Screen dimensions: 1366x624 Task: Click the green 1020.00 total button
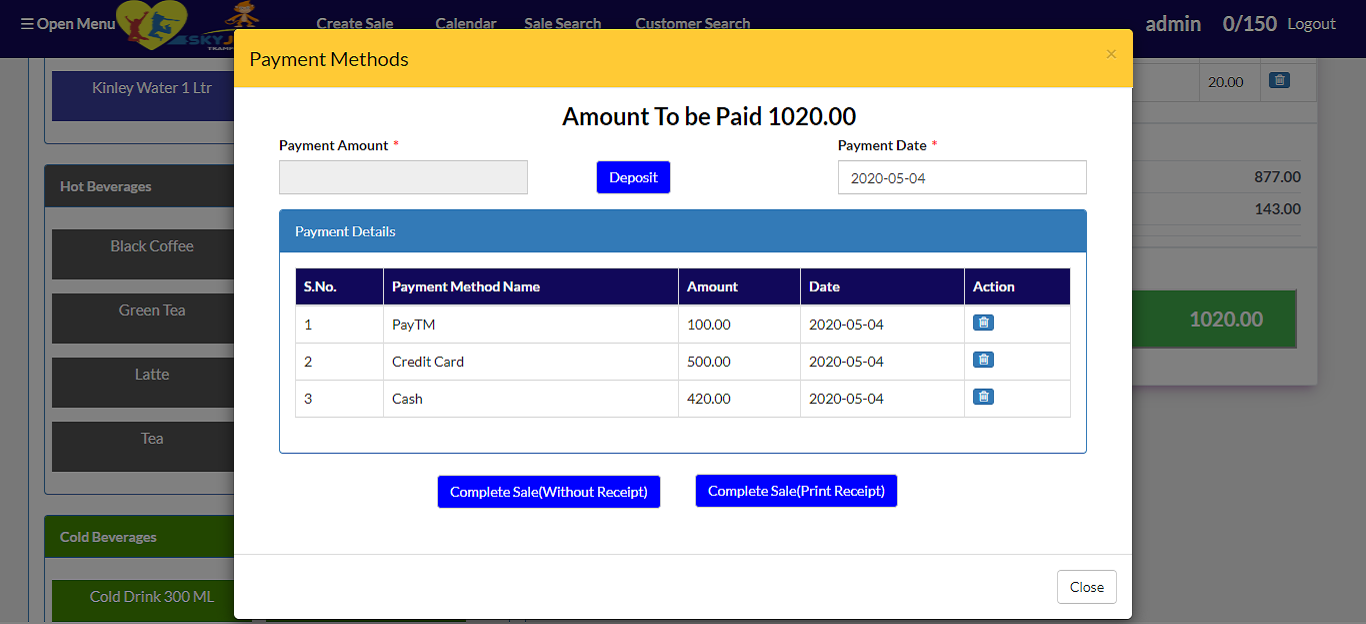[1214, 319]
